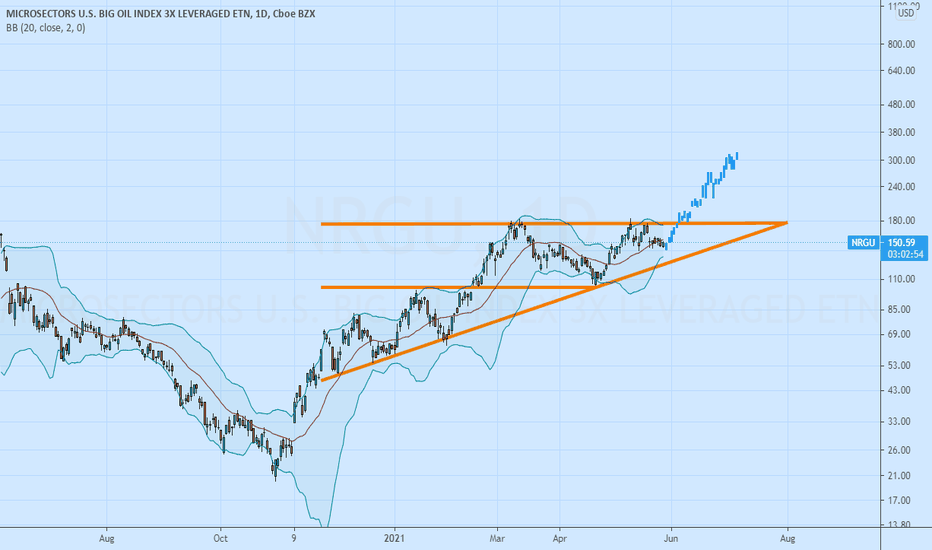Click the 800.00 price axis label
The width and height of the screenshot is (932, 550).
901,44
